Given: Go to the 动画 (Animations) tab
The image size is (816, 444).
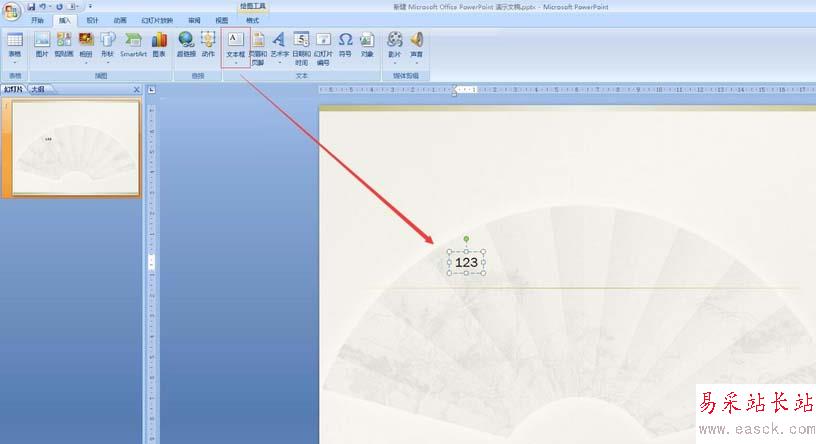Looking at the screenshot, I should (x=120, y=20).
